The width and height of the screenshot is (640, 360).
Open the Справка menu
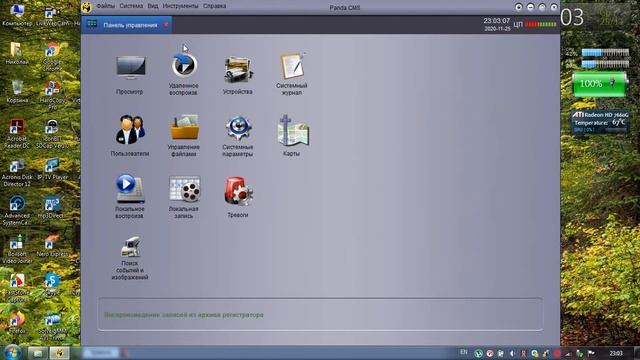(x=214, y=6)
